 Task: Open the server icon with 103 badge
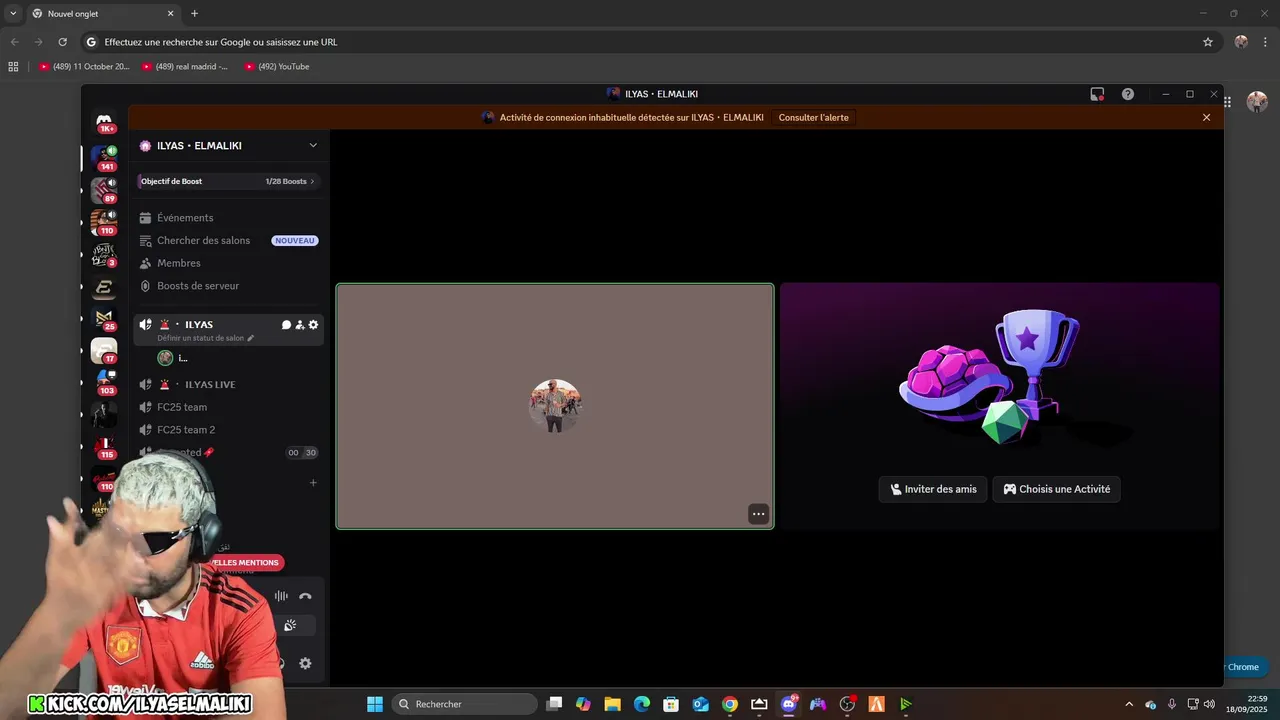pos(104,383)
